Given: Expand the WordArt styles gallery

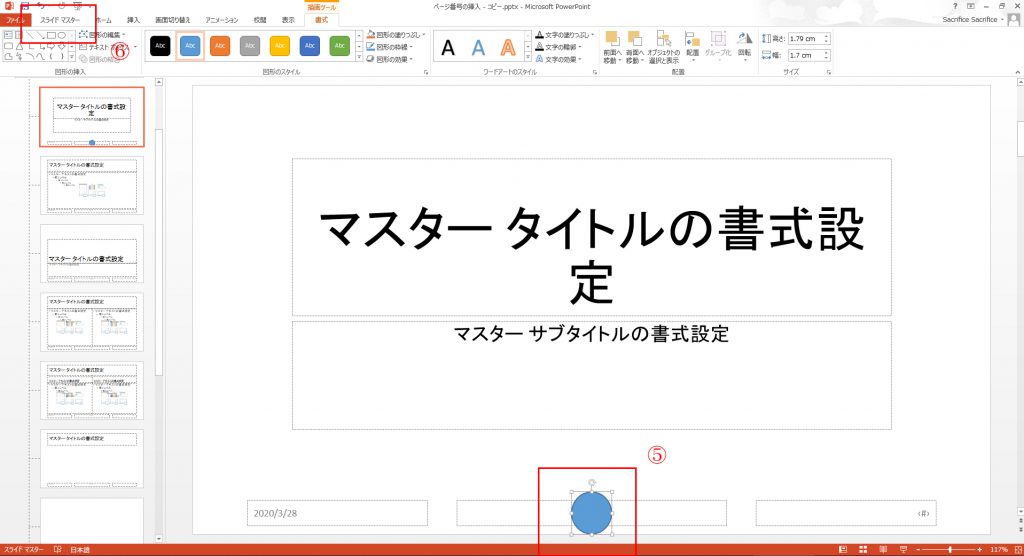Looking at the screenshot, I should pos(528,58).
